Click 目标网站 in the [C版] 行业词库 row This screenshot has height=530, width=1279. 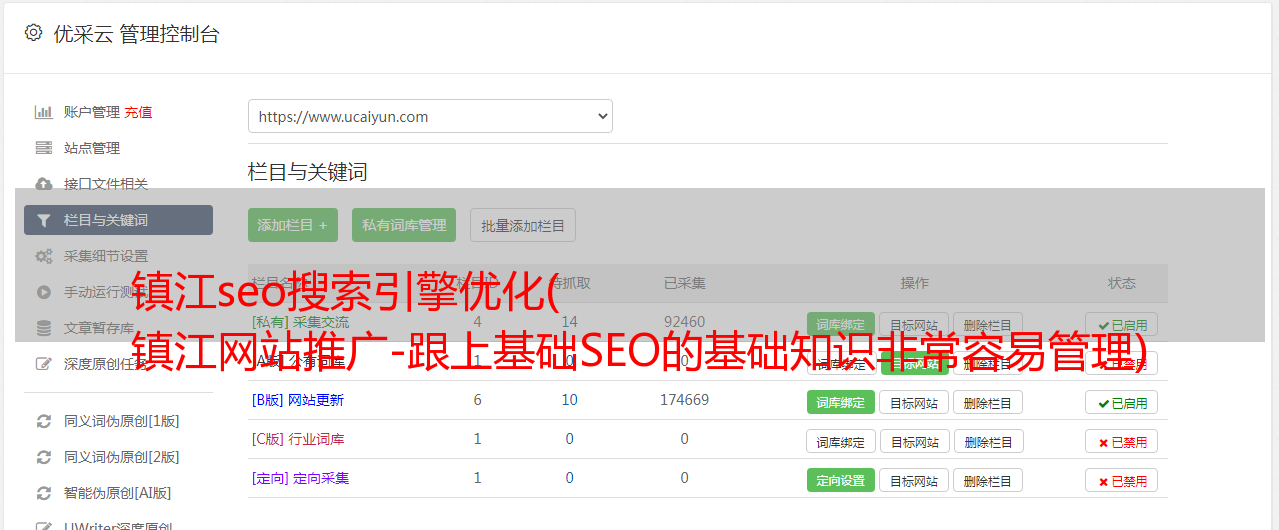[x=914, y=441]
